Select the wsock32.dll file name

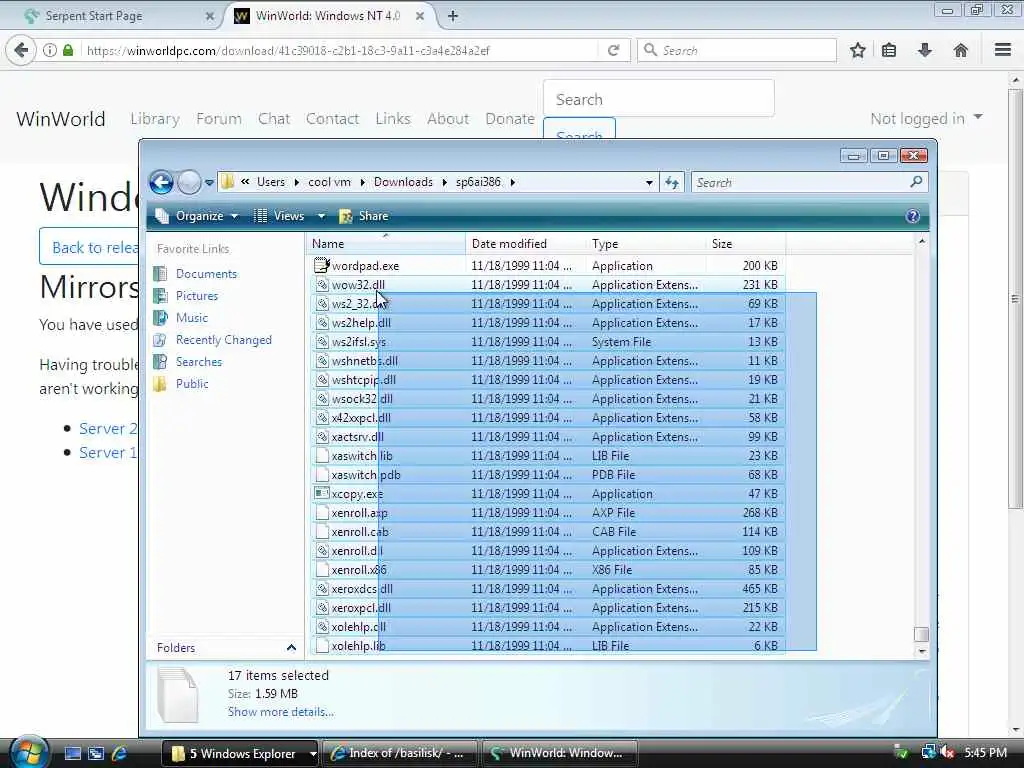(362, 399)
